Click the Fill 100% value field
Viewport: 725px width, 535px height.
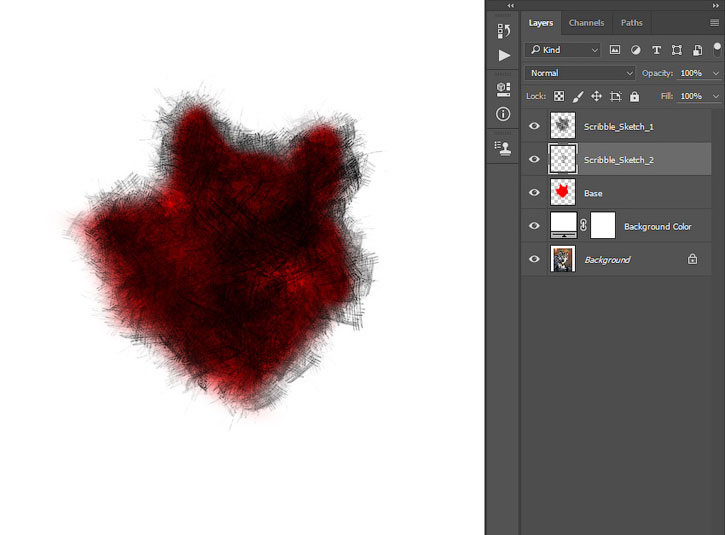click(x=691, y=96)
